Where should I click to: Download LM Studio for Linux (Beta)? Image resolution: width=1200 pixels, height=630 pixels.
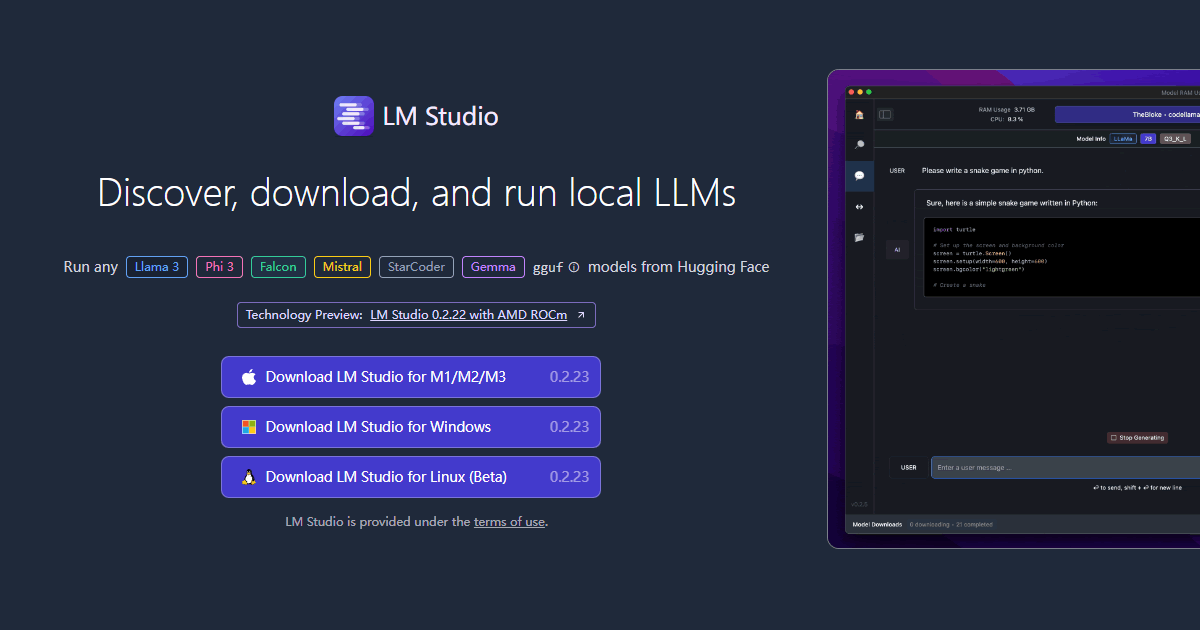tap(411, 477)
